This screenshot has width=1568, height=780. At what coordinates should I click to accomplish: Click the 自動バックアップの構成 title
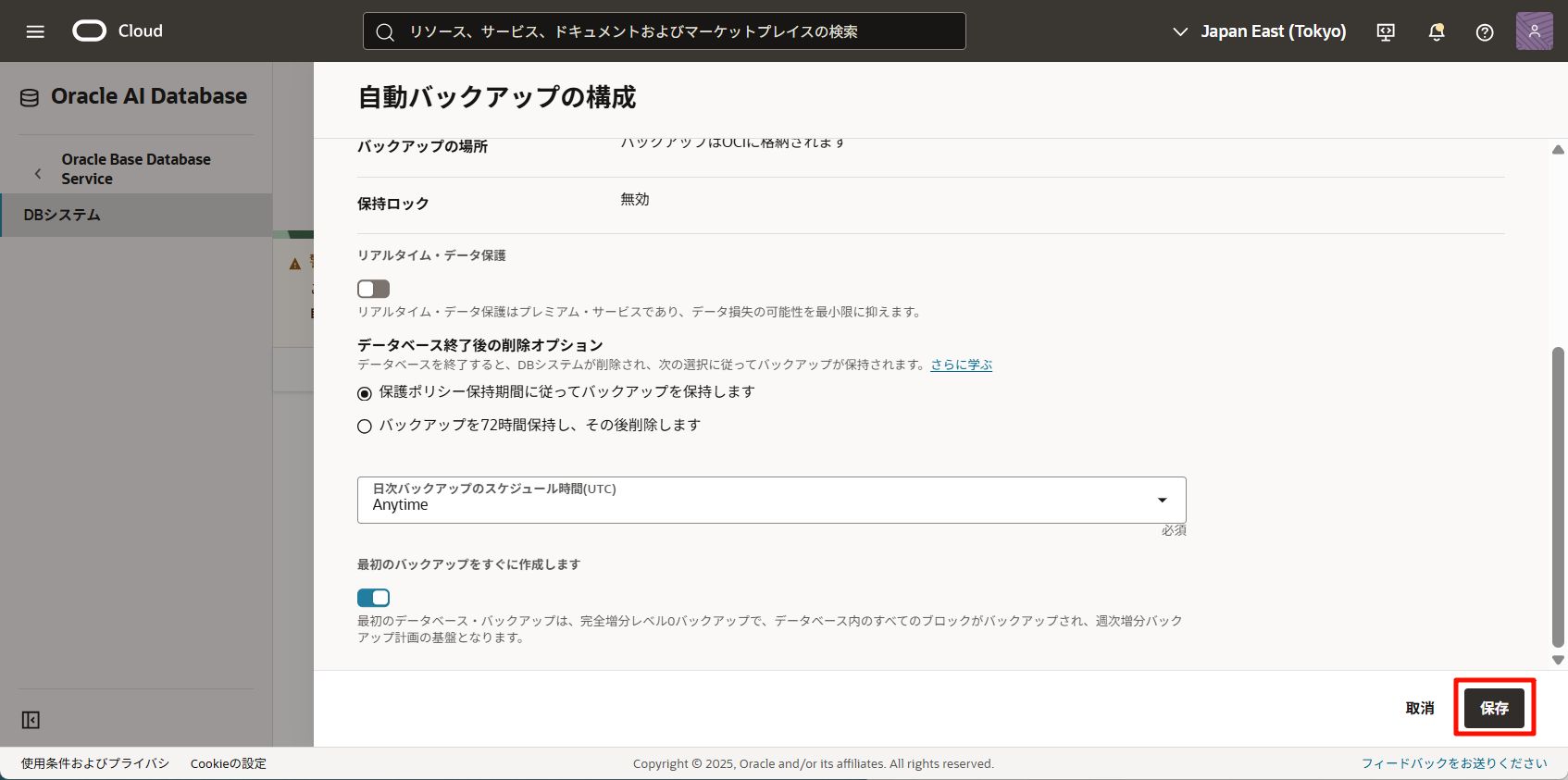(x=497, y=97)
